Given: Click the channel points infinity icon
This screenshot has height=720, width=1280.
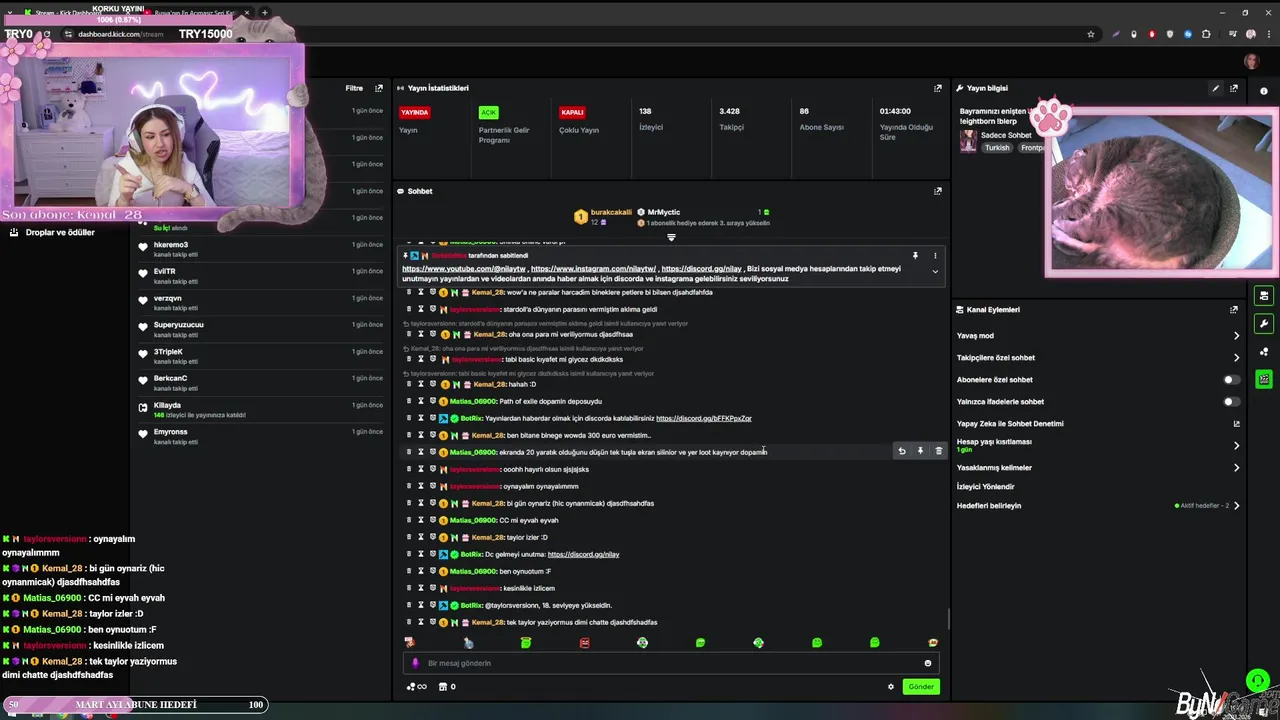Looking at the screenshot, I should click(416, 687).
